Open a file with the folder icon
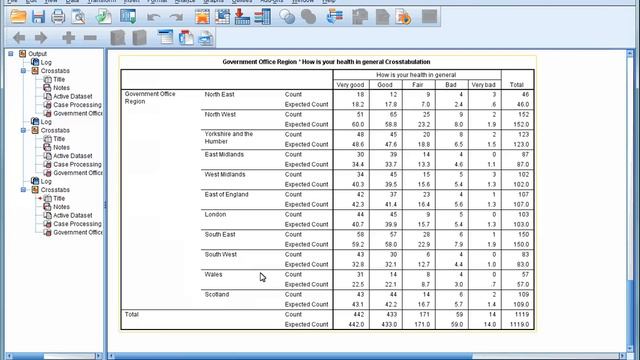The width and height of the screenshot is (640, 360). (x=18, y=17)
